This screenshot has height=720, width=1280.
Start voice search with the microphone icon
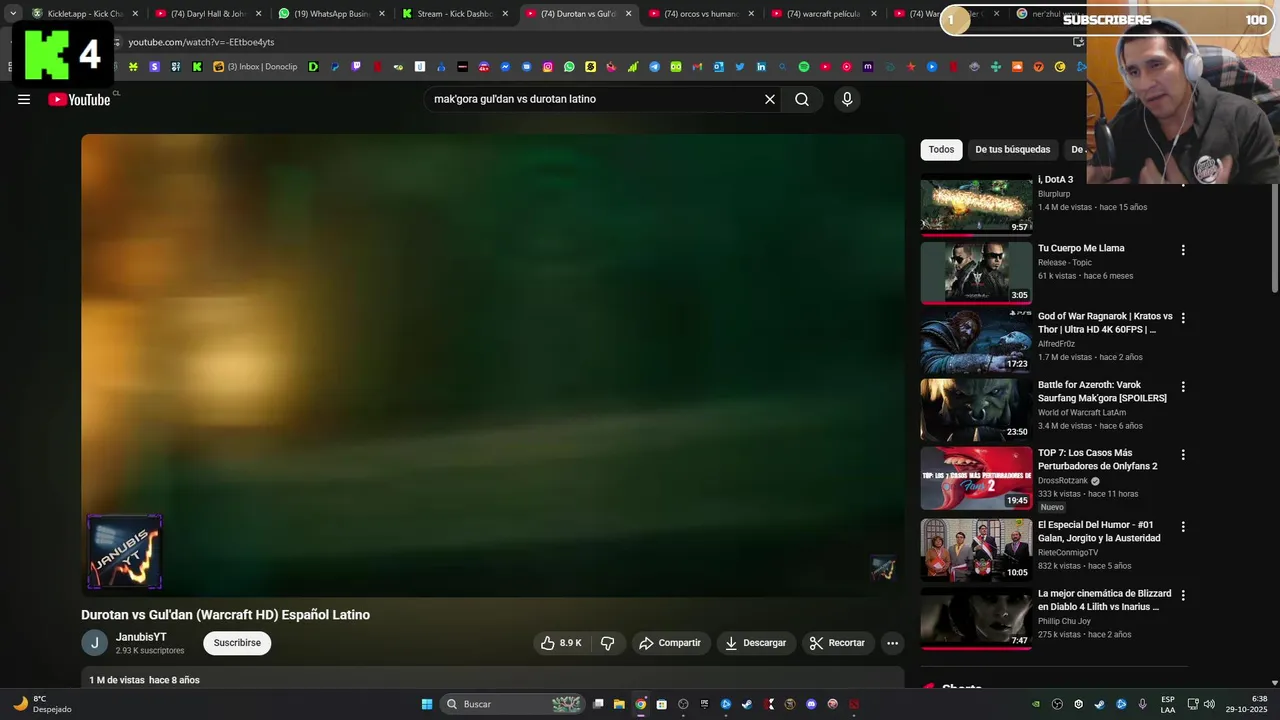tap(847, 99)
